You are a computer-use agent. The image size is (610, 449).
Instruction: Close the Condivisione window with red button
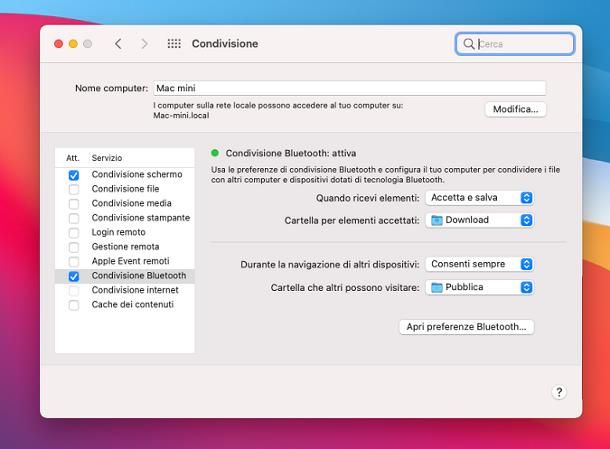pyautogui.click(x=59, y=44)
